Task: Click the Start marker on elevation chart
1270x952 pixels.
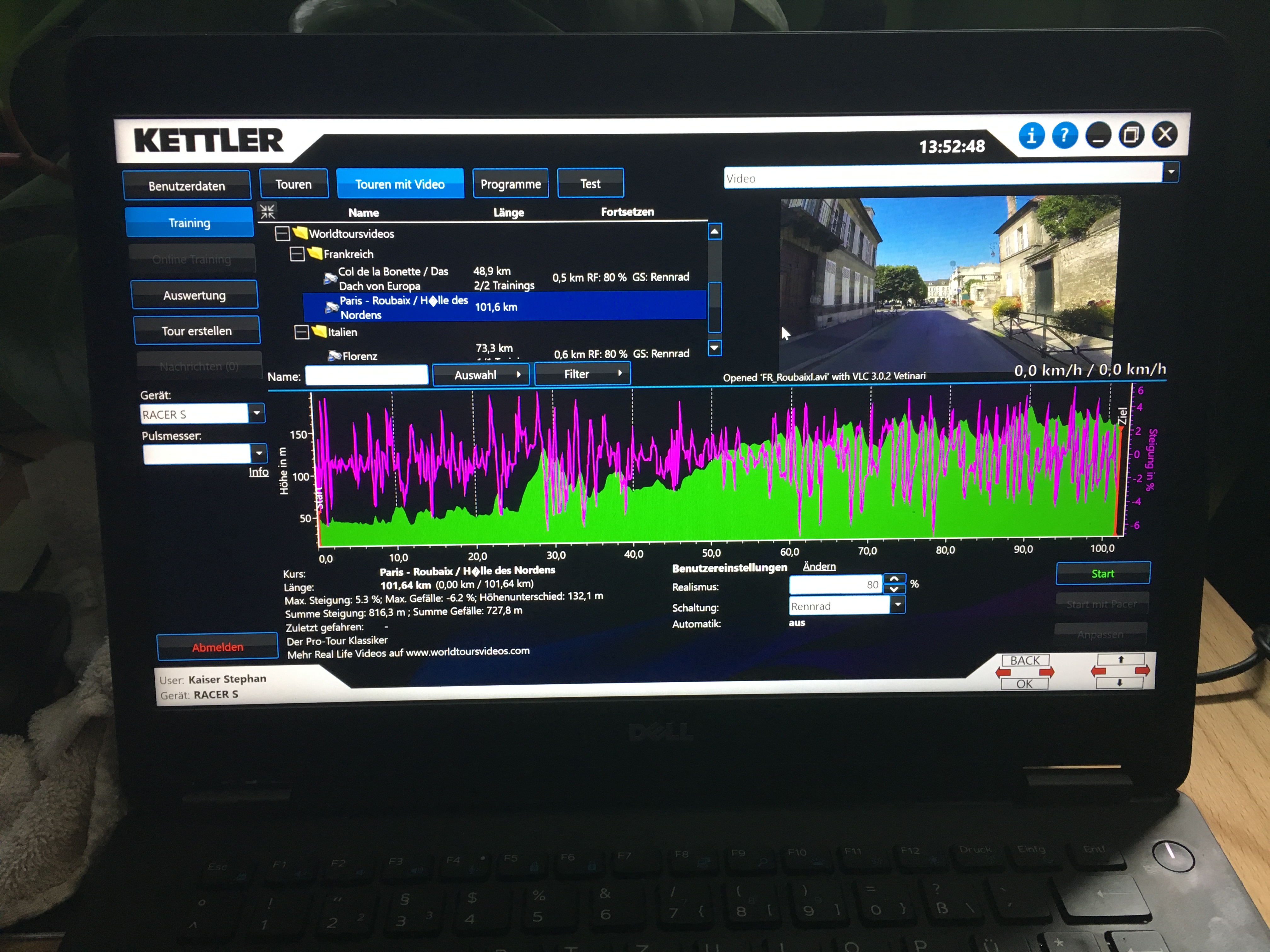Action: coord(319,498)
